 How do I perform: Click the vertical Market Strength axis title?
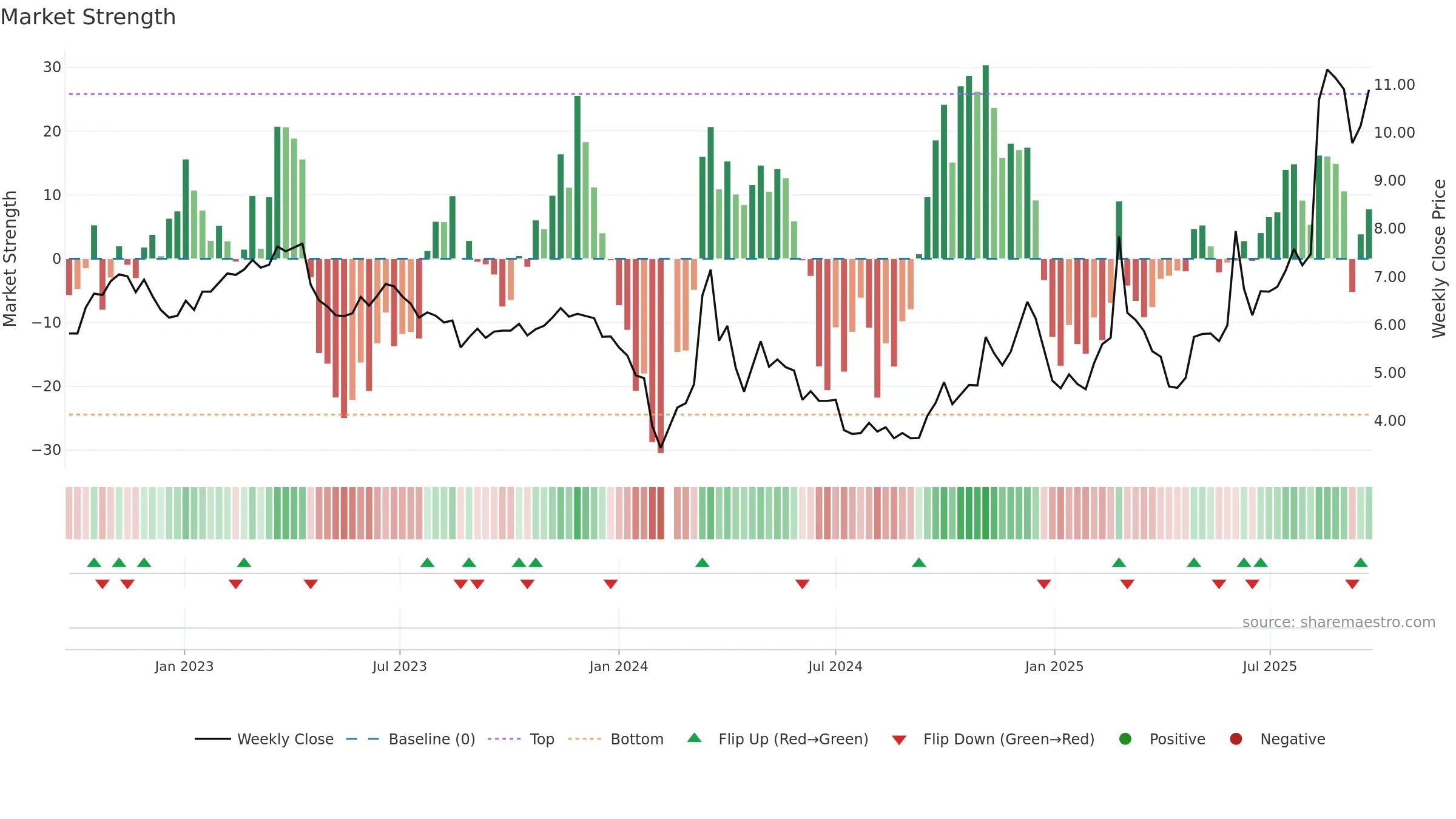click(x=10, y=258)
